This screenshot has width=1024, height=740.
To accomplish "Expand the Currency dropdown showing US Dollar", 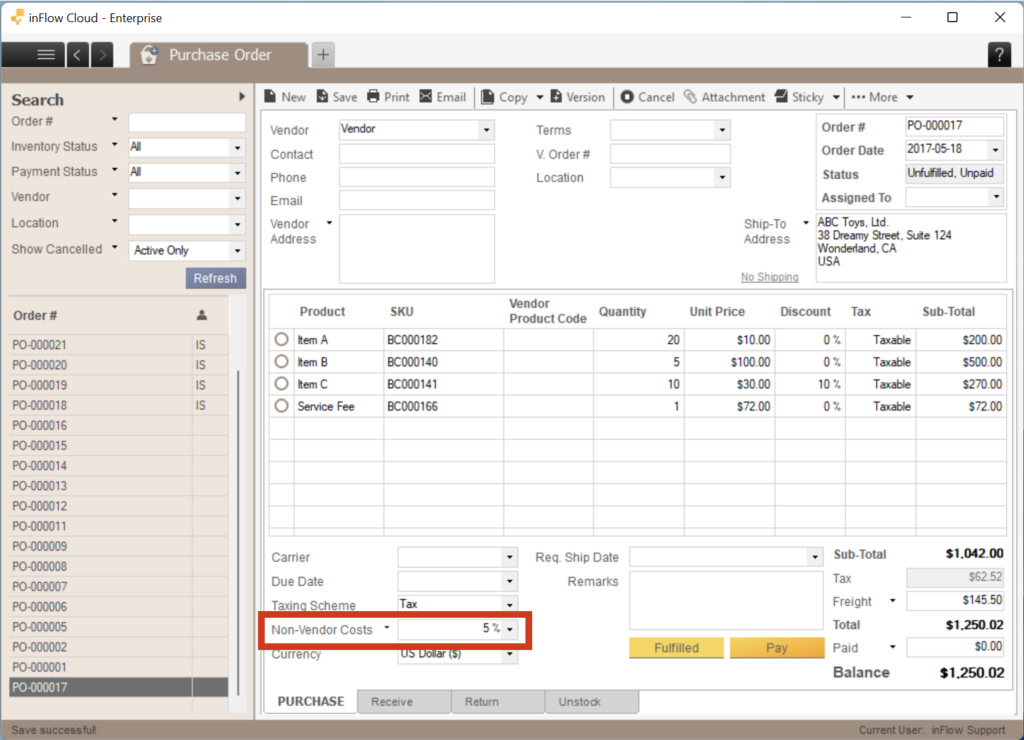I will coord(509,654).
